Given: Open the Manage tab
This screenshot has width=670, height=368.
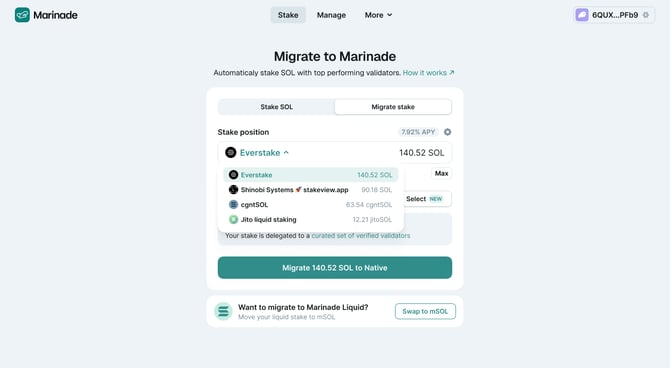Looking at the screenshot, I should coord(331,15).
